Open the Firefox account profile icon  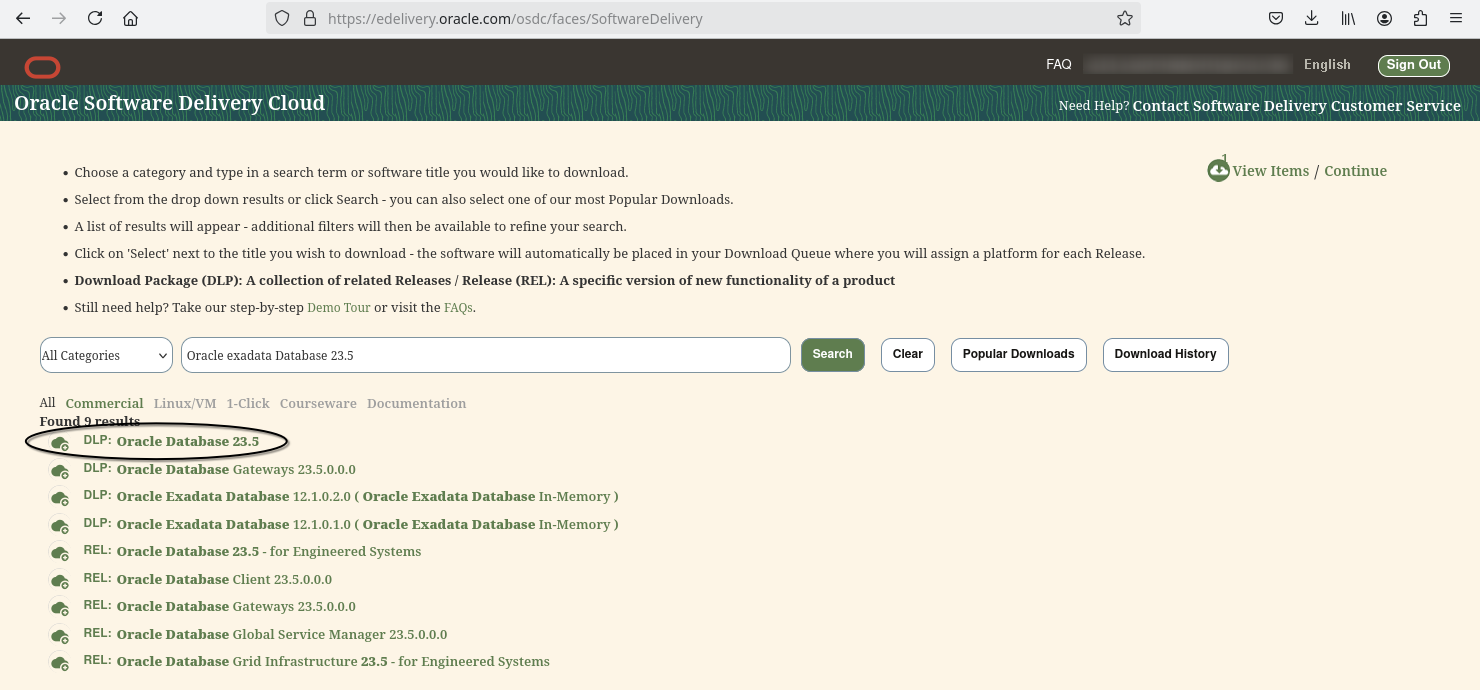[1385, 18]
